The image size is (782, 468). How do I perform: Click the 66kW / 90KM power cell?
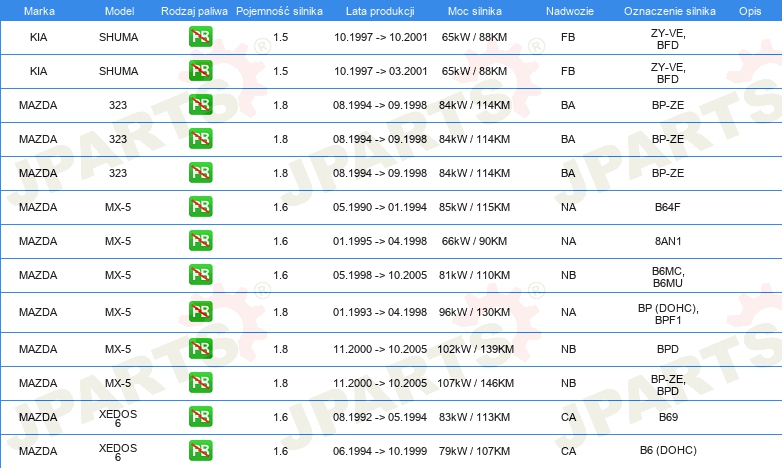[474, 241]
